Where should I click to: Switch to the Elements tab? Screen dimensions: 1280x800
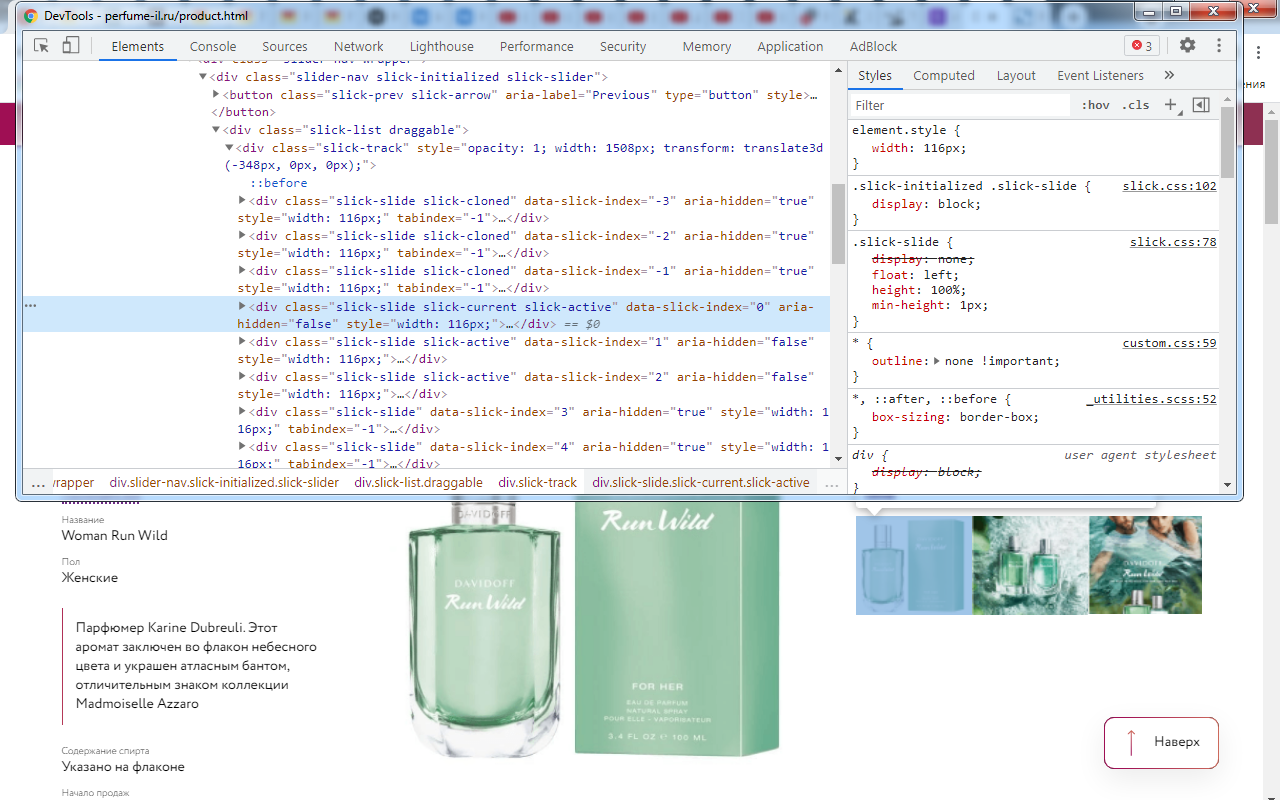click(x=138, y=46)
